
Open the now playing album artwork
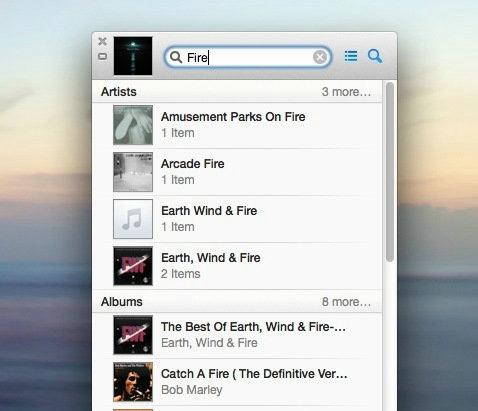tap(133, 56)
